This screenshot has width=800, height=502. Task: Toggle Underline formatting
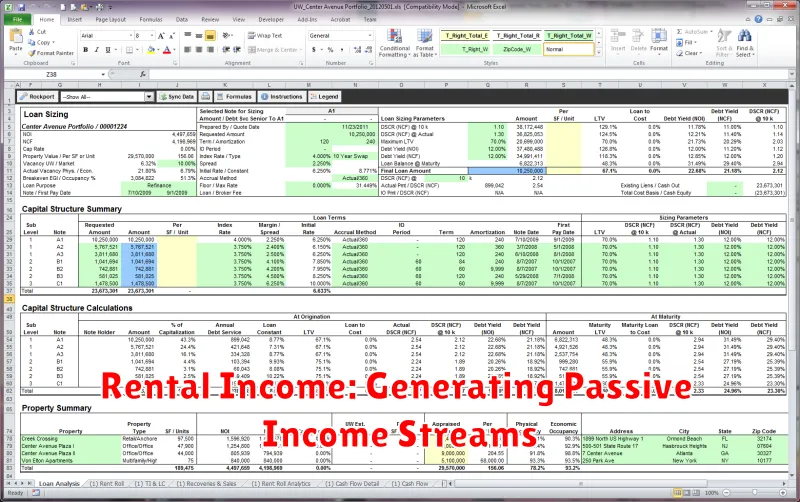pyautogui.click(x=108, y=50)
